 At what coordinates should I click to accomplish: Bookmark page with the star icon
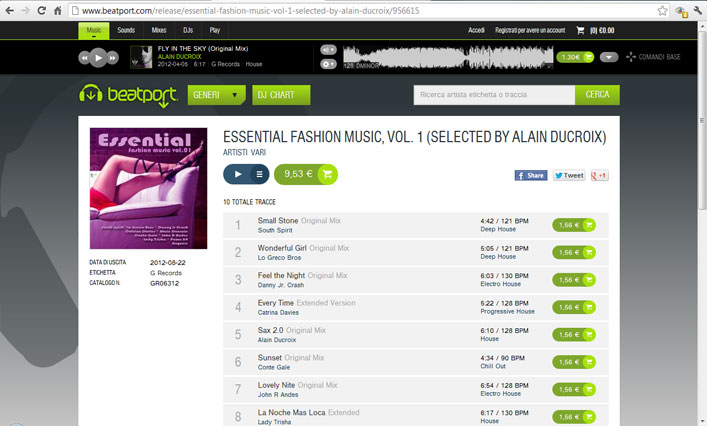click(x=662, y=10)
